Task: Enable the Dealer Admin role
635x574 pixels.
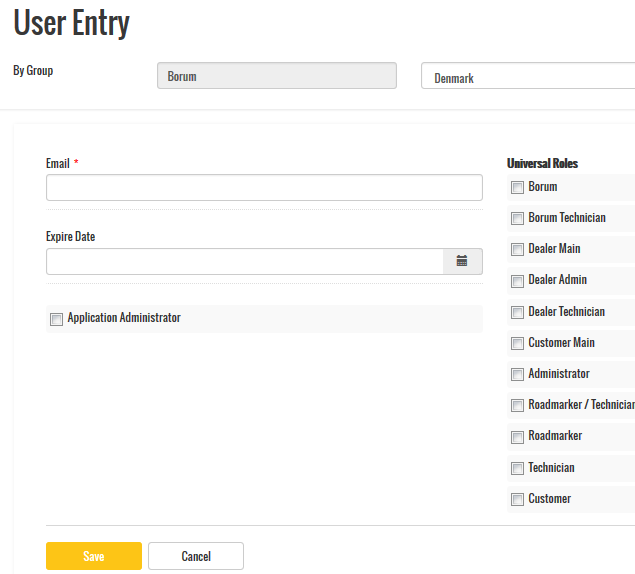Action: 517,281
